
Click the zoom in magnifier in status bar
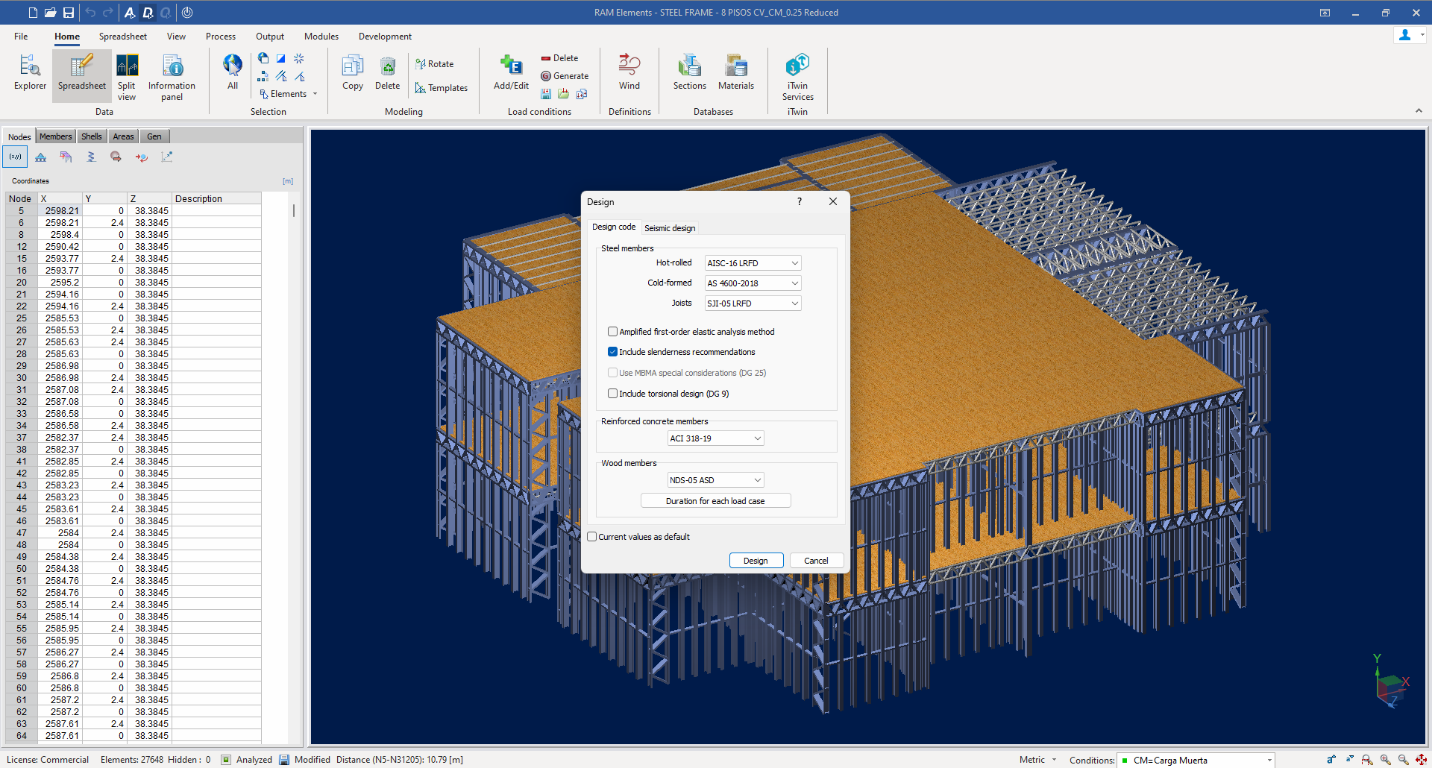1386,760
